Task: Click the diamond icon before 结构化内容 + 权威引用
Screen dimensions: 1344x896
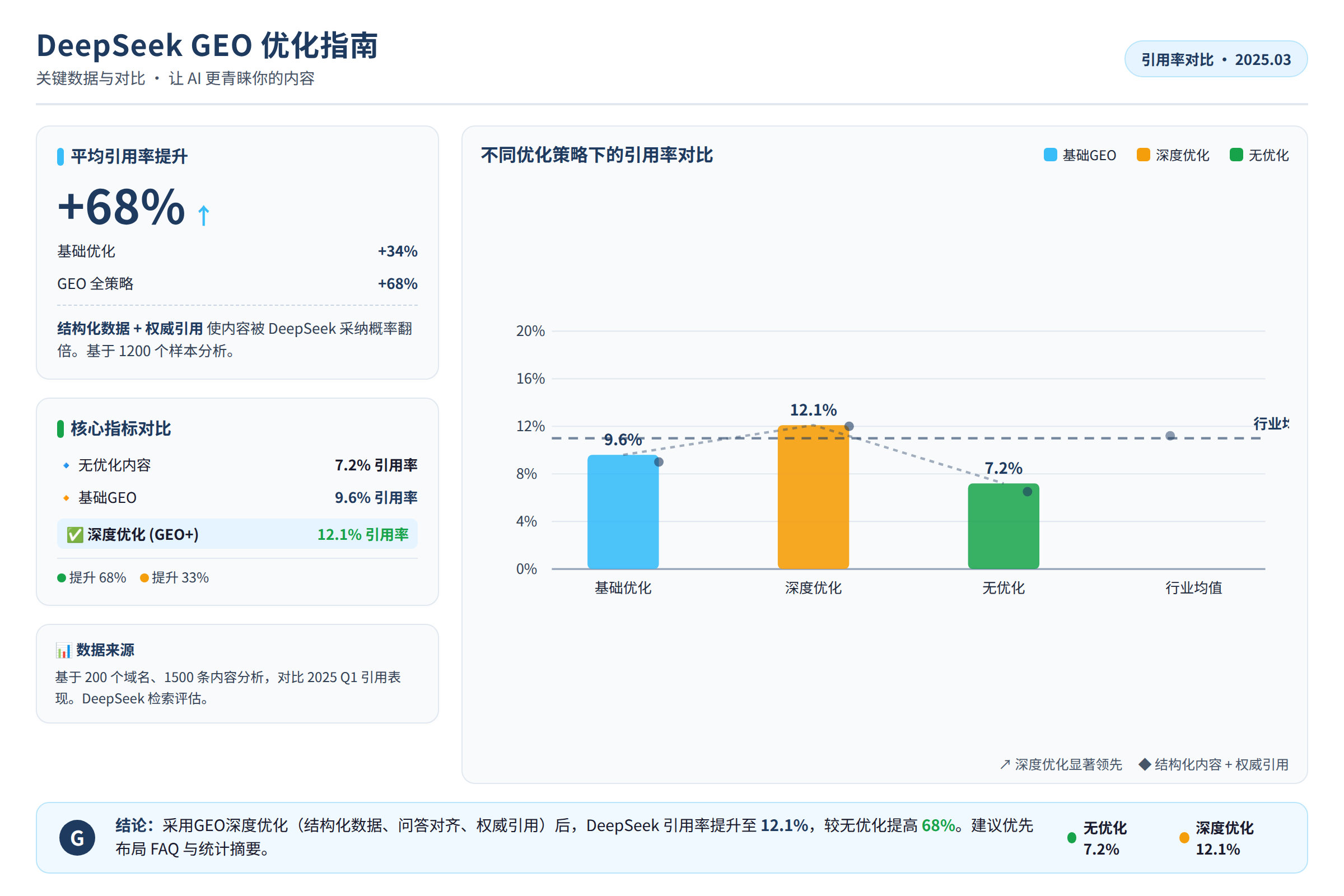Action: [1145, 764]
